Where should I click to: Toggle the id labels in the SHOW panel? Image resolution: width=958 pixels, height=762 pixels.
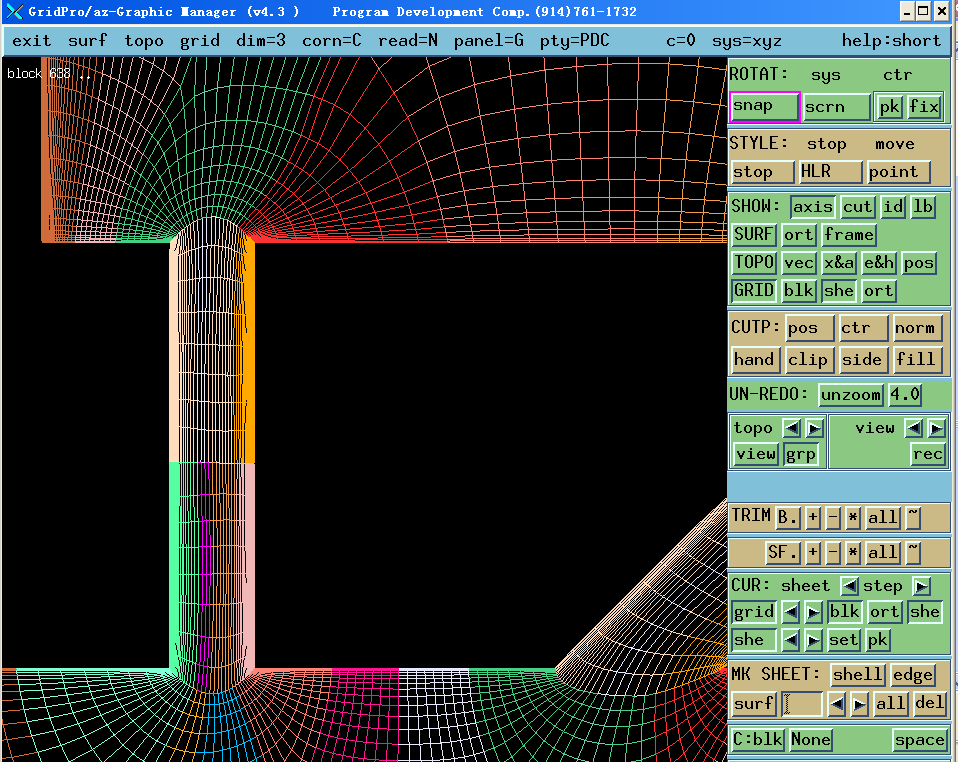pyautogui.click(x=892, y=207)
